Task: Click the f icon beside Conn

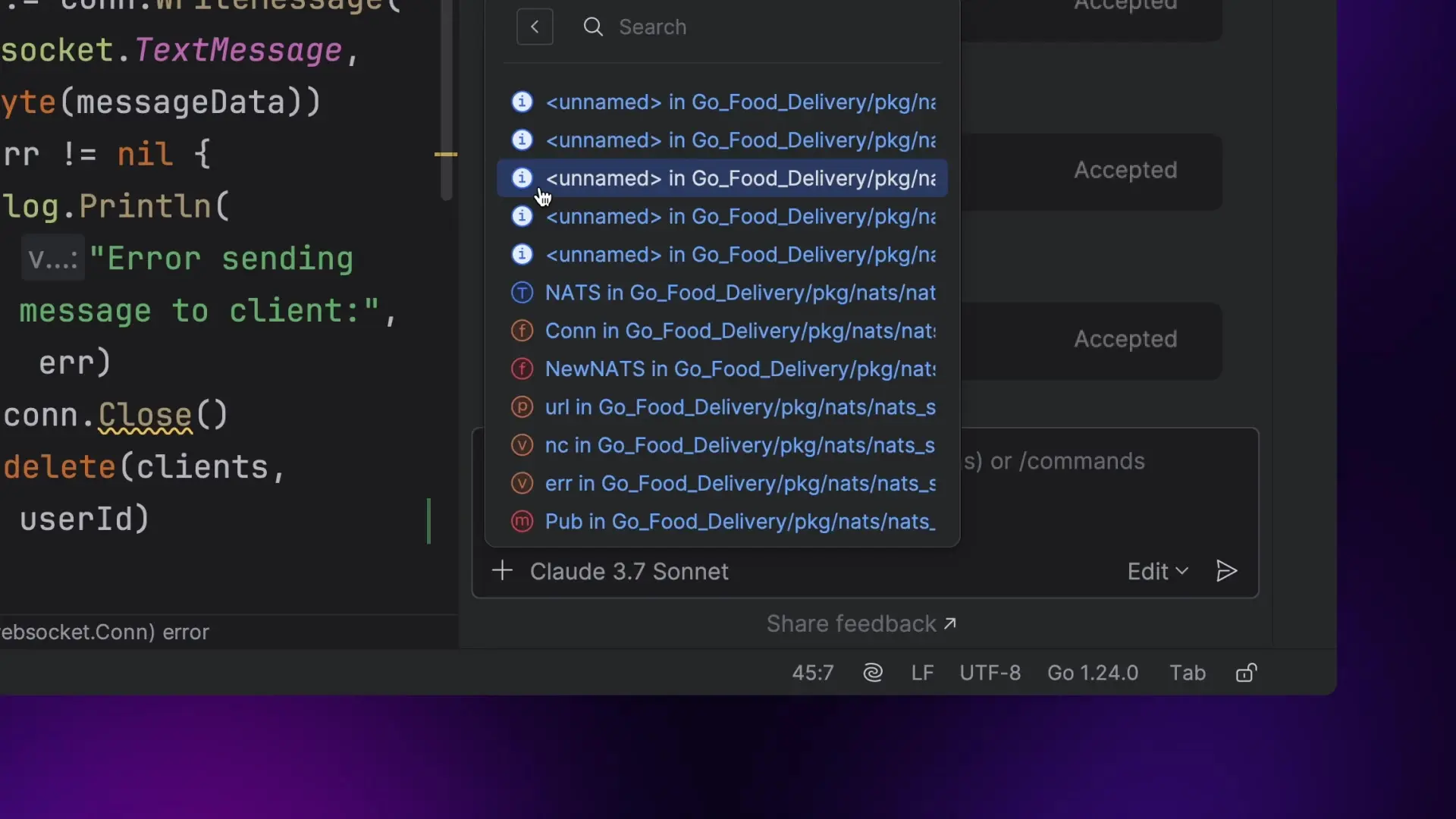Action: [522, 331]
